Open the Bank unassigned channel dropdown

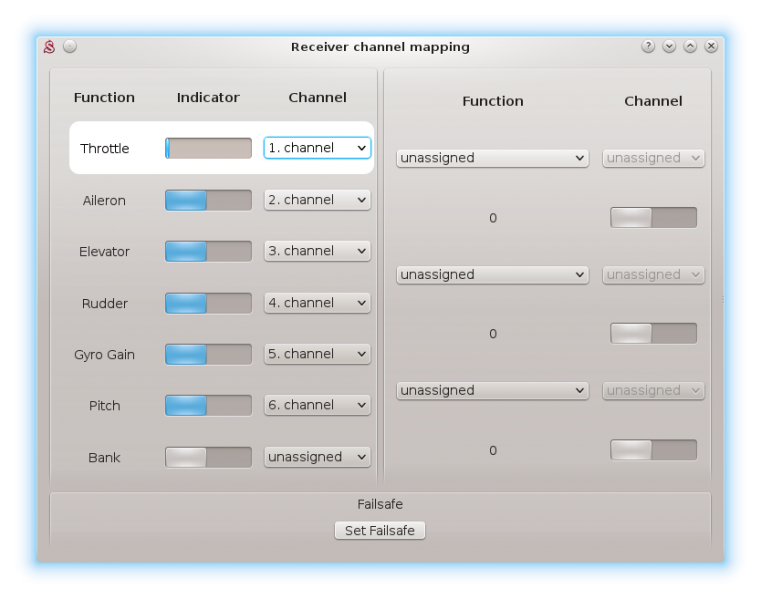tap(317, 457)
